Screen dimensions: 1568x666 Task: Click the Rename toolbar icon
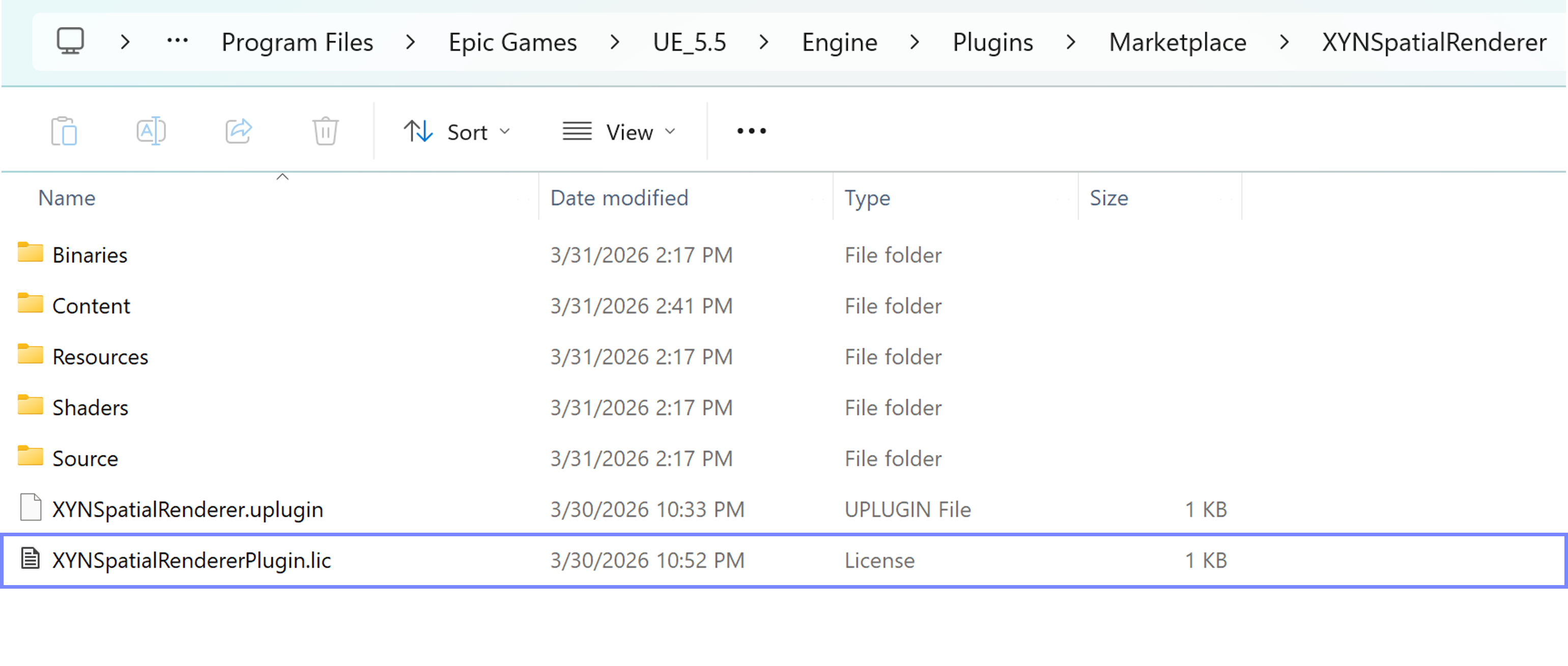tap(151, 131)
